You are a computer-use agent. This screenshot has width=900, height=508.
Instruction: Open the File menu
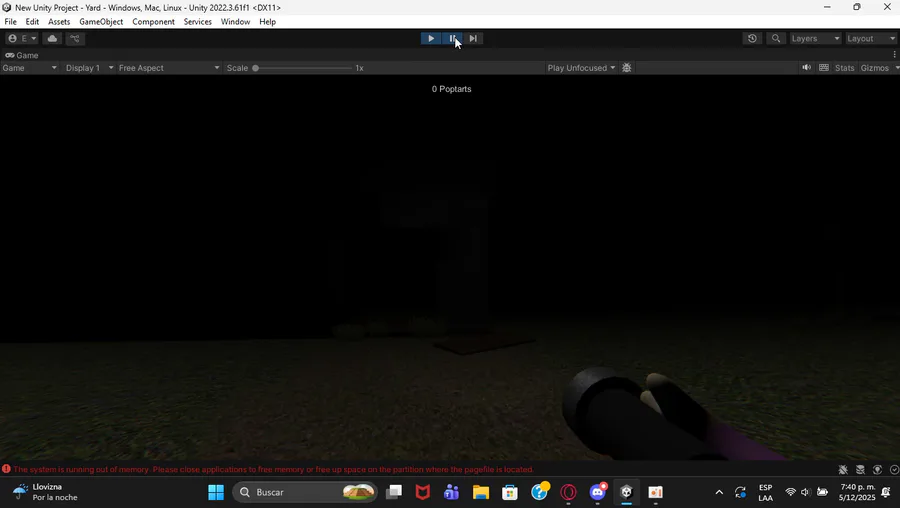coord(10,22)
